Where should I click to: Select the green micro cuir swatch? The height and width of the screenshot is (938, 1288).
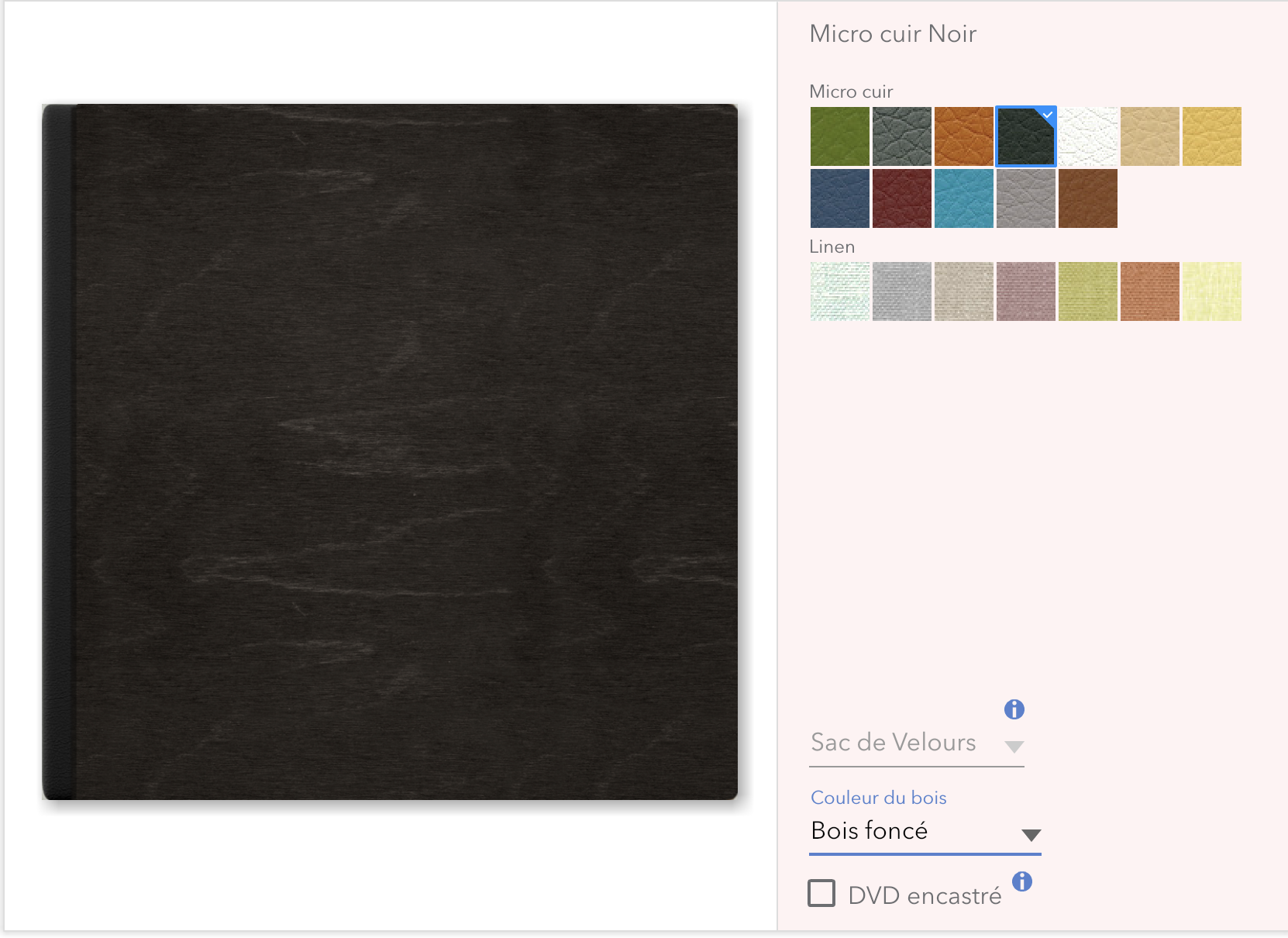pyautogui.click(x=840, y=136)
